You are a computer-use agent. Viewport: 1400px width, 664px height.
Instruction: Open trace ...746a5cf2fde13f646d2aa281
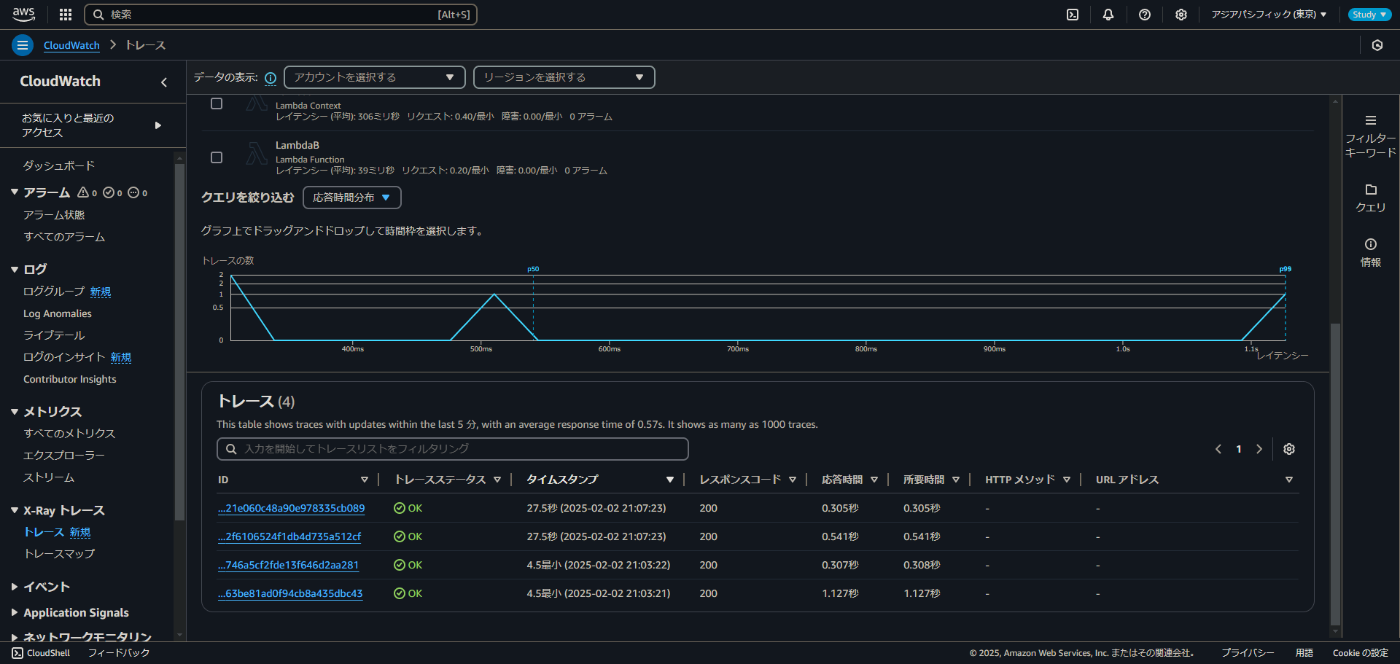pos(288,564)
